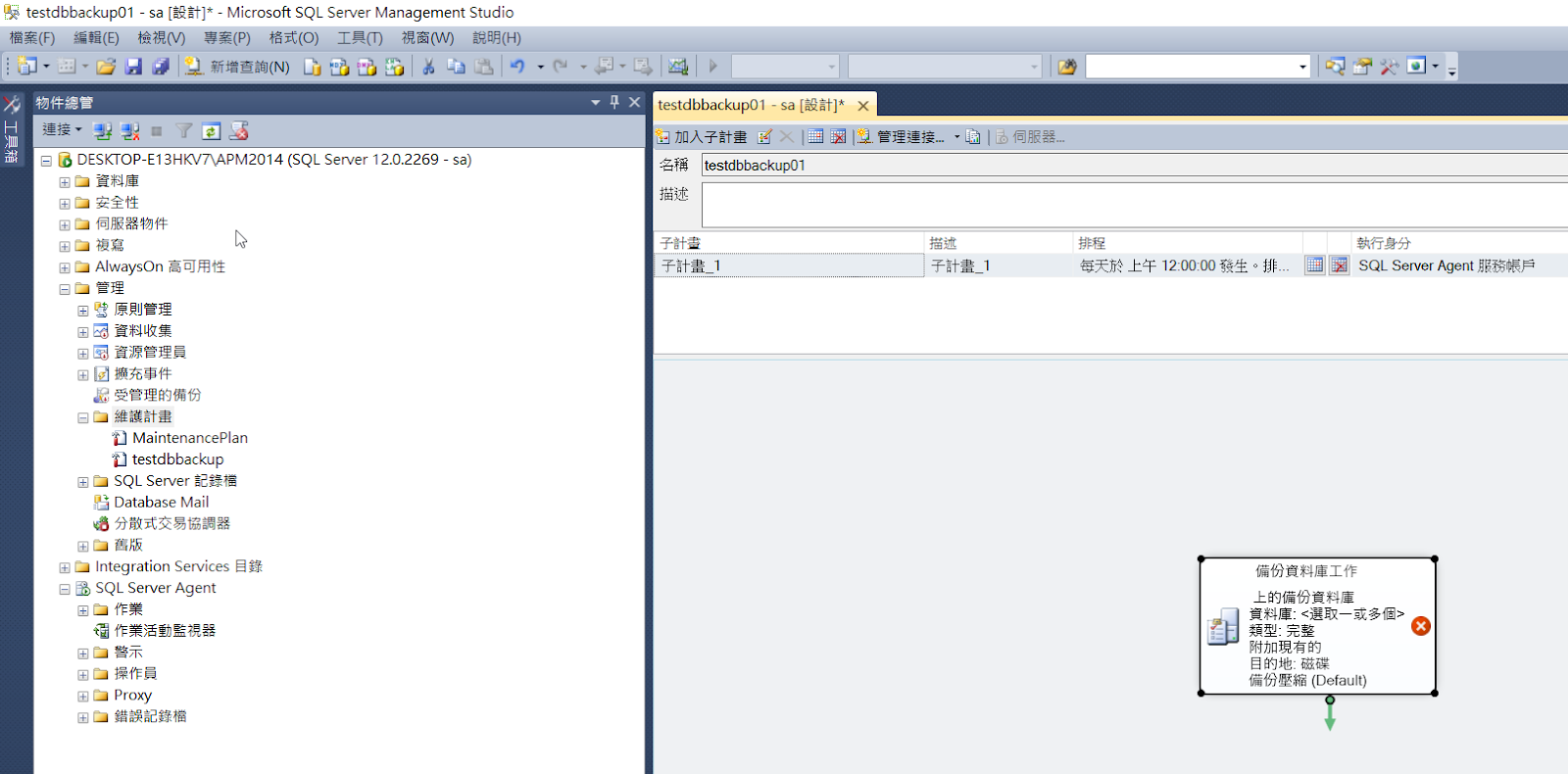Click the New Query (新增查詢) button
1568x774 pixels.
[237, 67]
